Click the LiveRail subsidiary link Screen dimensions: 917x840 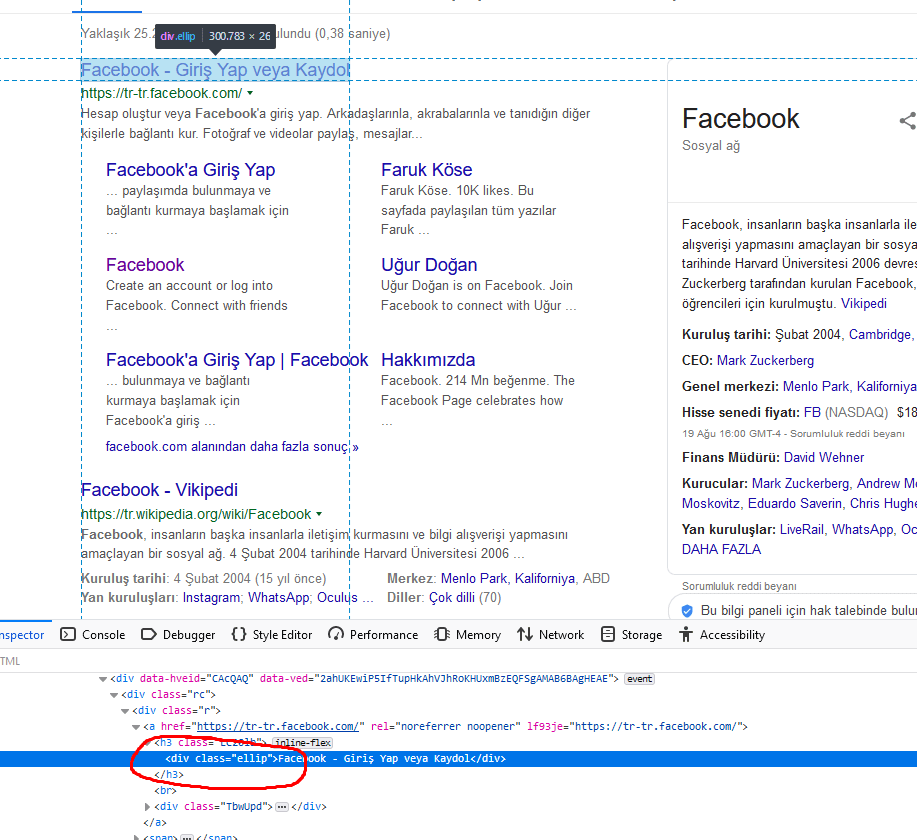(802, 529)
